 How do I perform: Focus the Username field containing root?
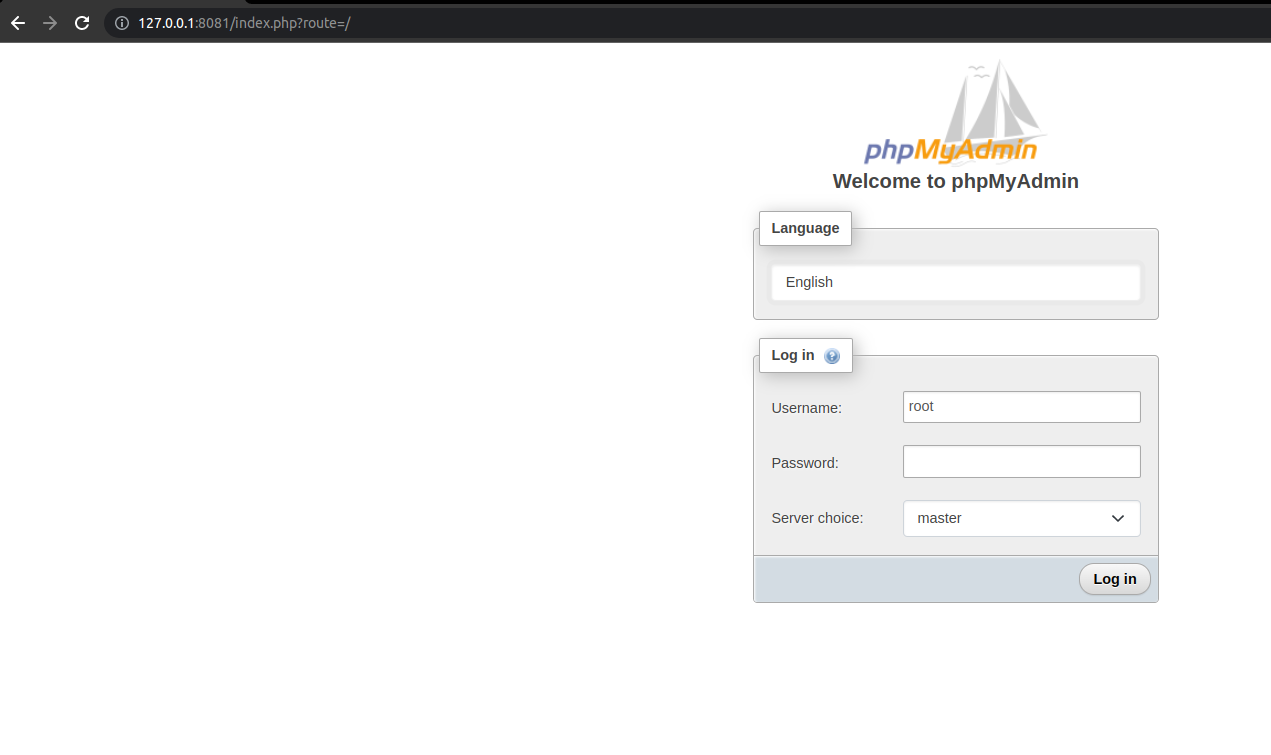(x=1021, y=407)
